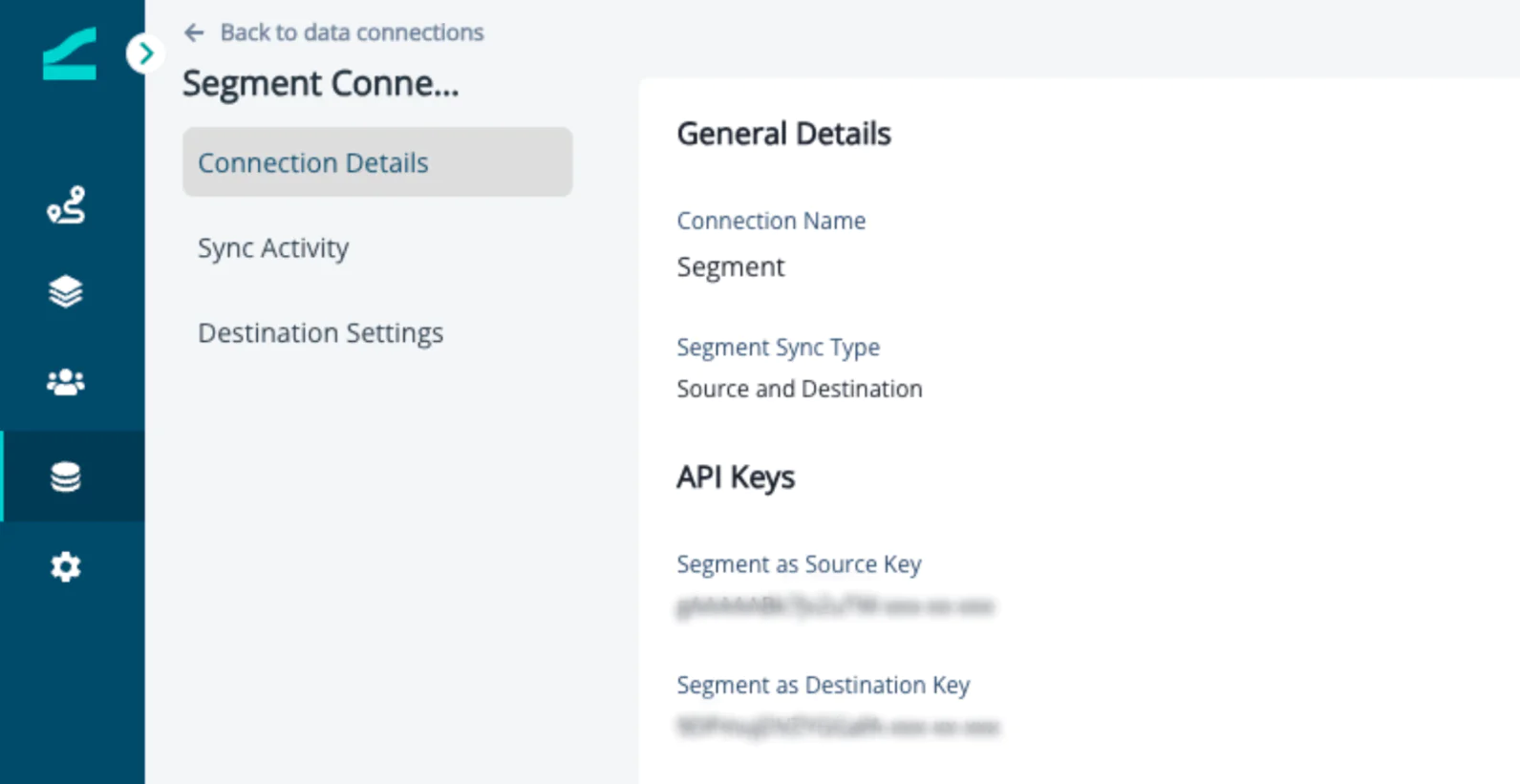
Task: Click the Source and Destination sync type value
Action: coord(799,390)
